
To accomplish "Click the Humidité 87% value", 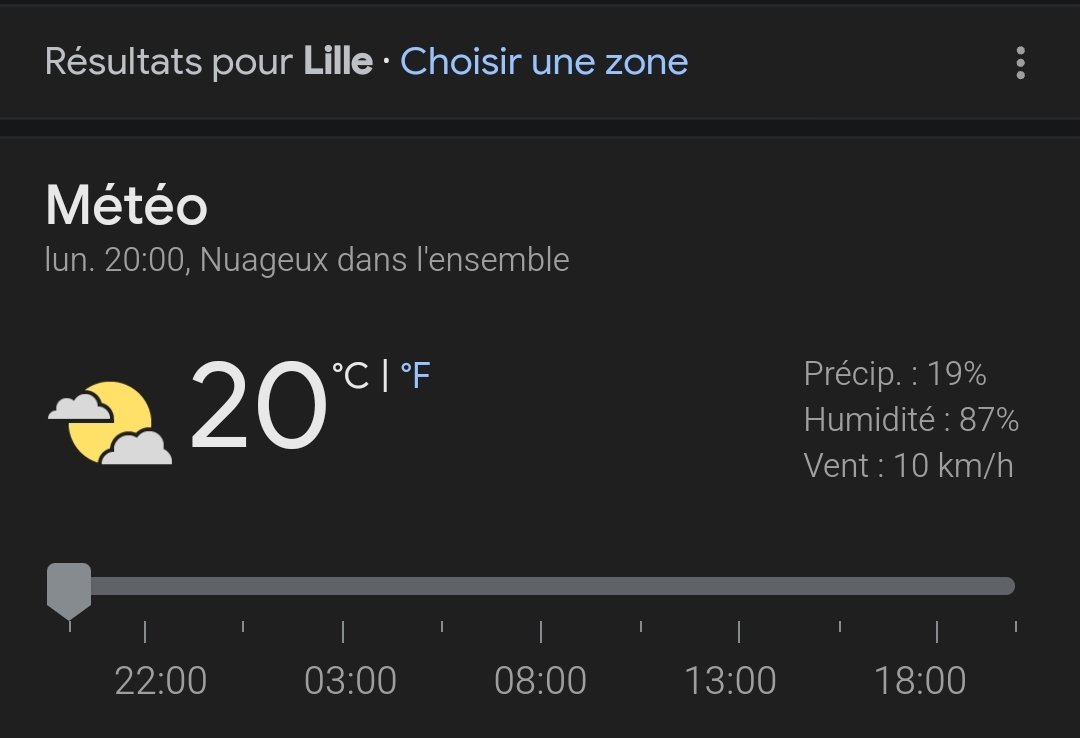I will [911, 420].
